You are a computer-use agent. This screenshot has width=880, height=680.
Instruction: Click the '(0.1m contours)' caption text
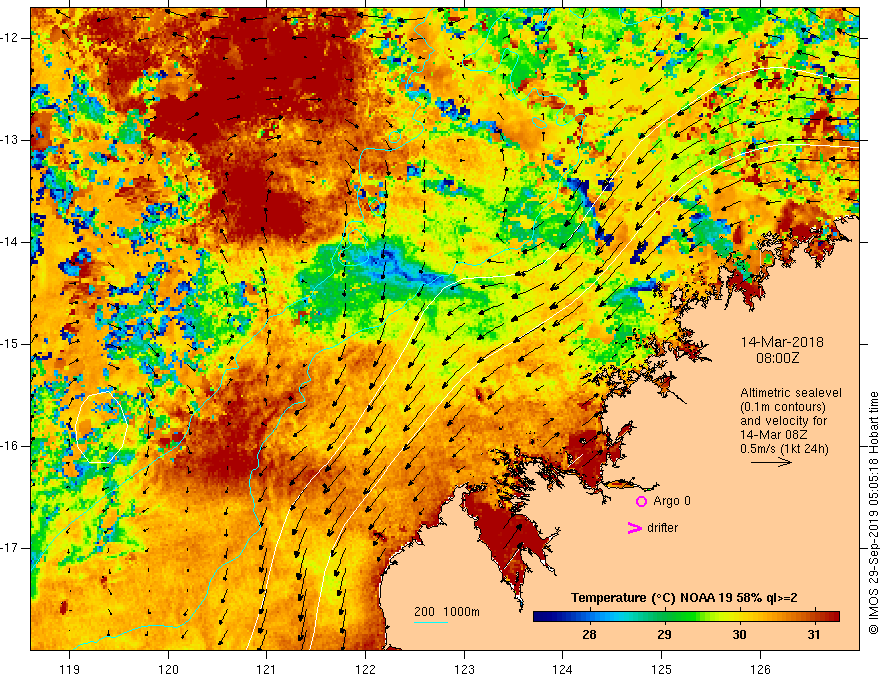click(783, 407)
